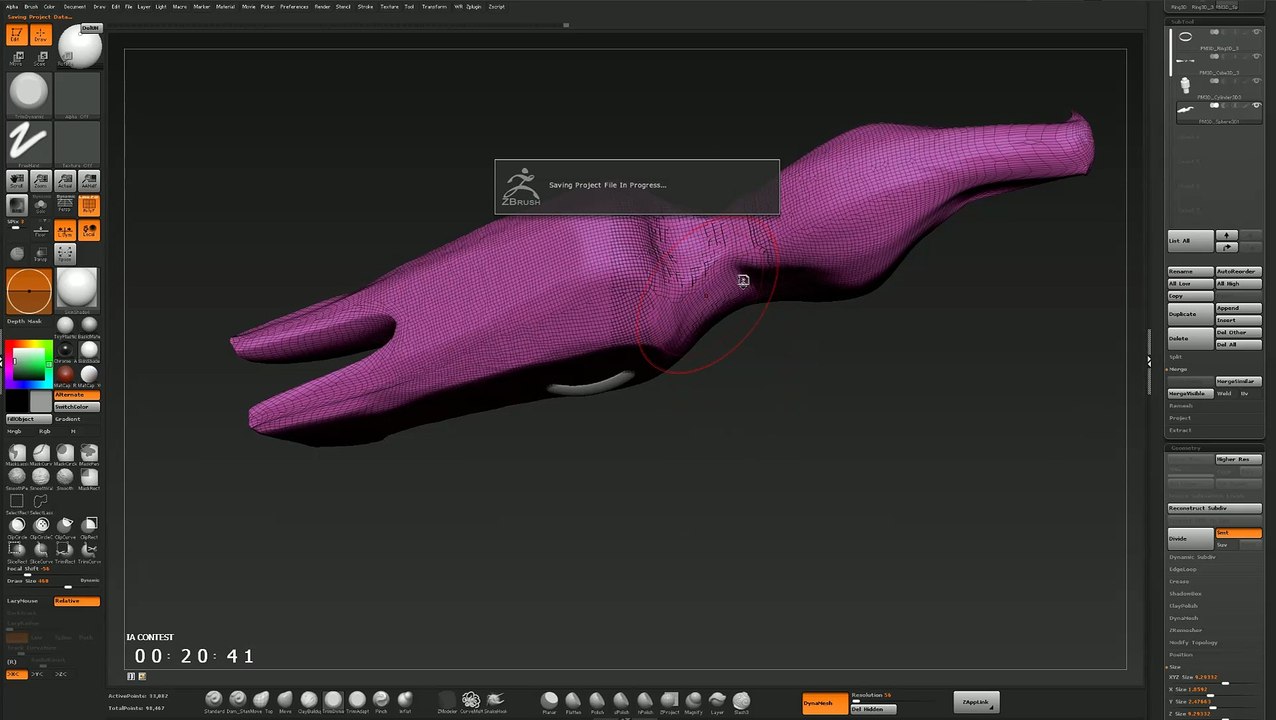Expand the ShadowBox section
The image size is (1276, 720).
coord(1185,594)
